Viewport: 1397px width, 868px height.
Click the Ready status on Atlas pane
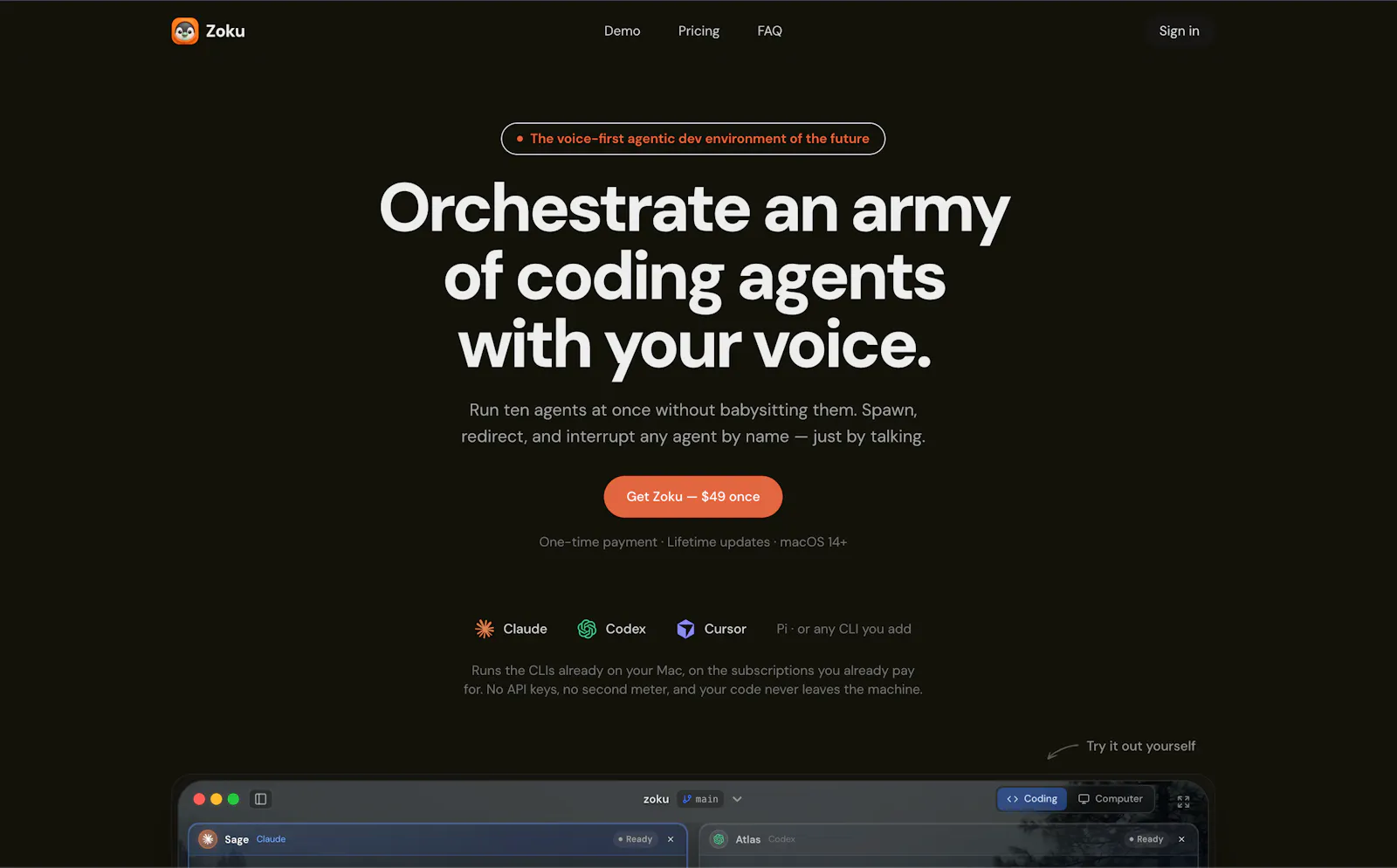tap(1146, 839)
